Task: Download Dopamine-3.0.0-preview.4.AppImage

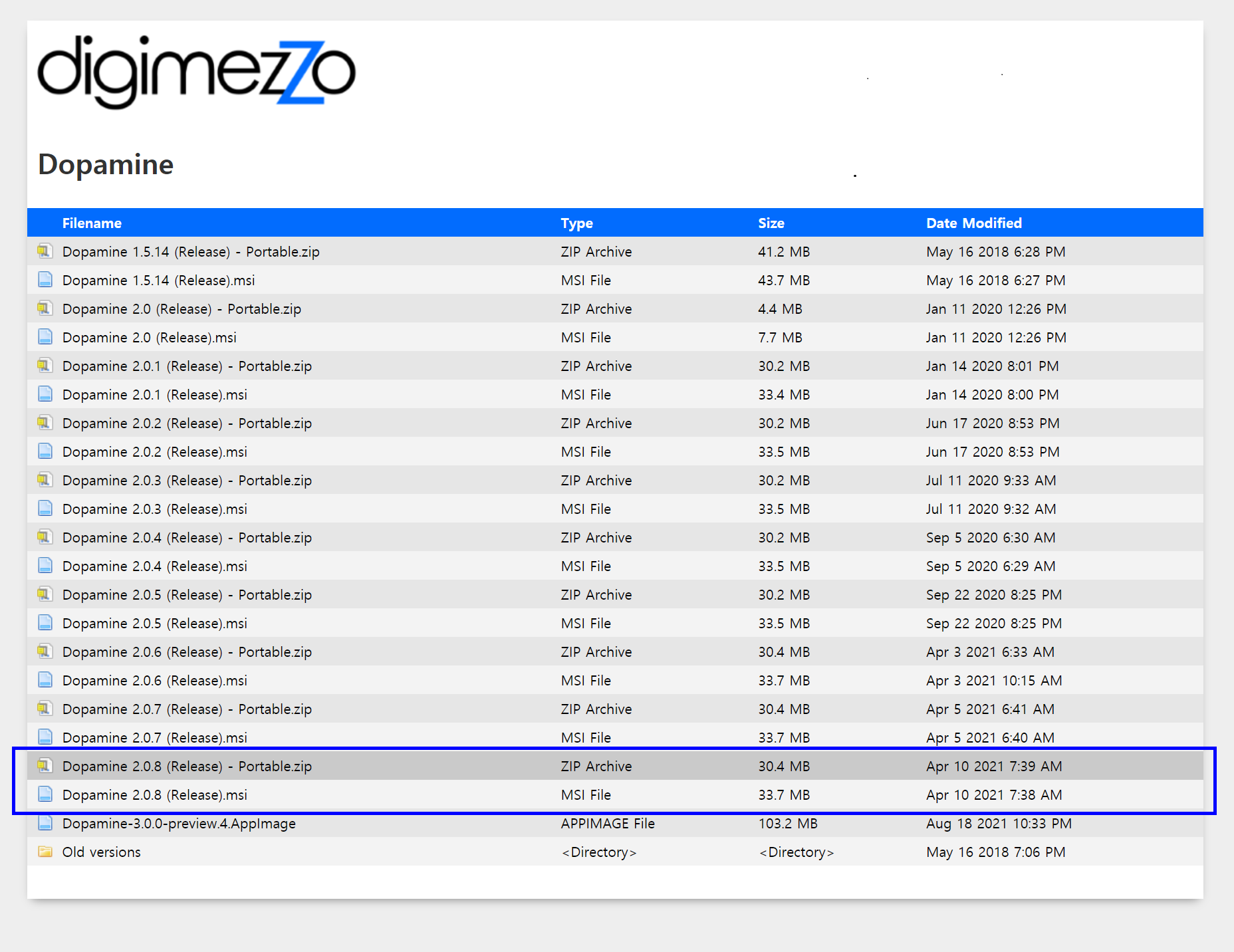Action: (179, 824)
